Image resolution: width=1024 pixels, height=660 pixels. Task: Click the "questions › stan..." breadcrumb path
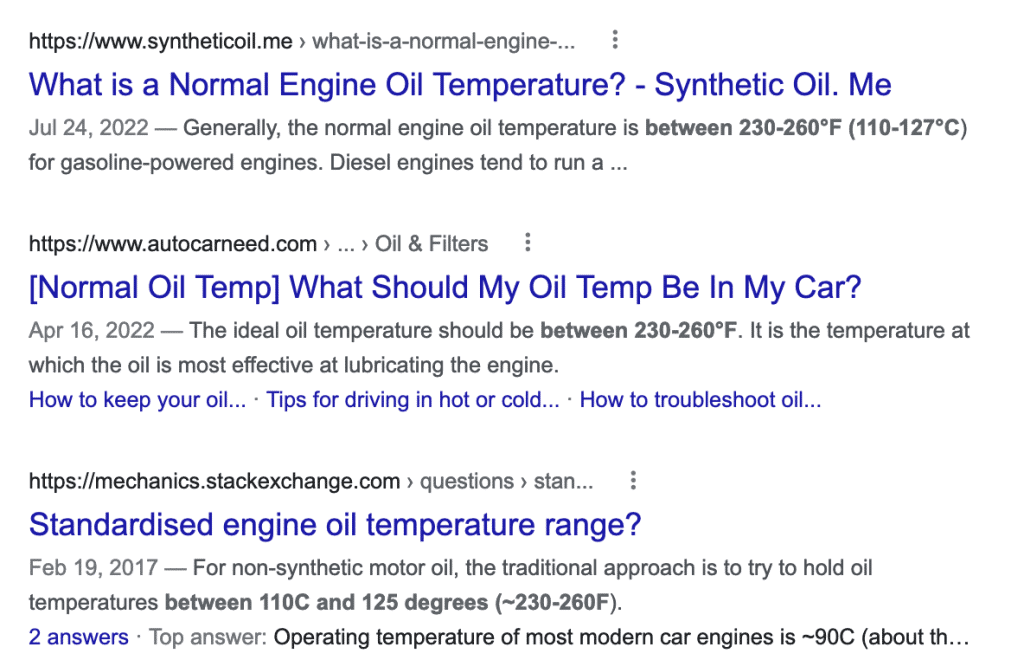(507, 481)
